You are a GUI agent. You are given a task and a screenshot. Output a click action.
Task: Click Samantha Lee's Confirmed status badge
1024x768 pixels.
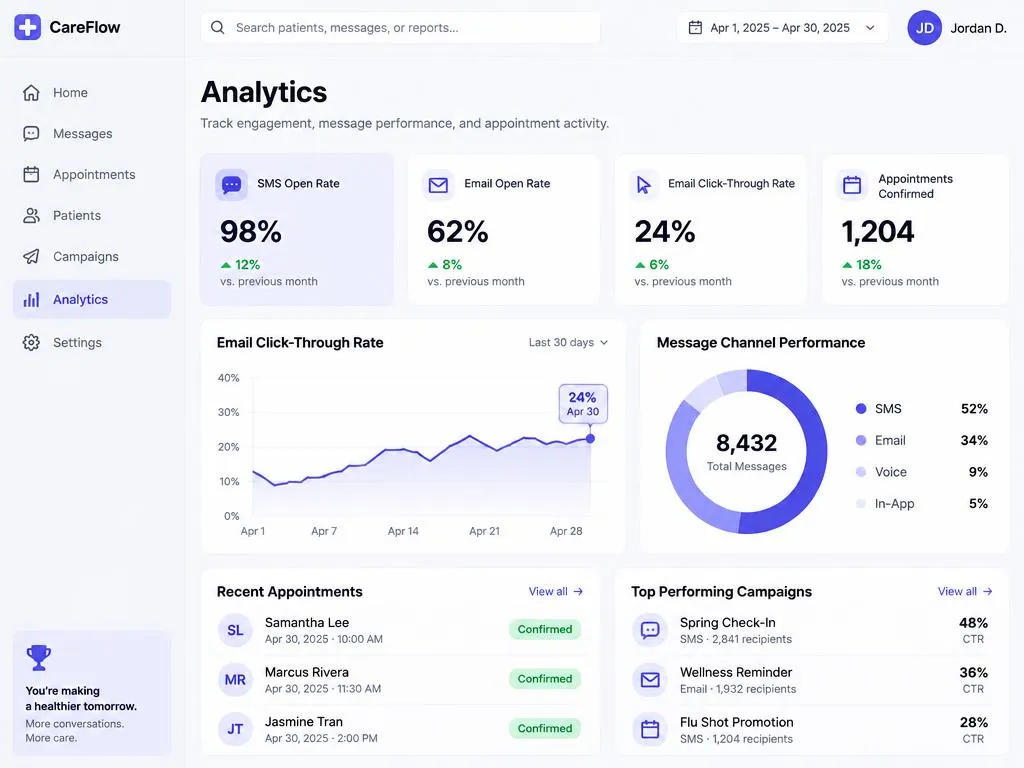pyautogui.click(x=545, y=630)
